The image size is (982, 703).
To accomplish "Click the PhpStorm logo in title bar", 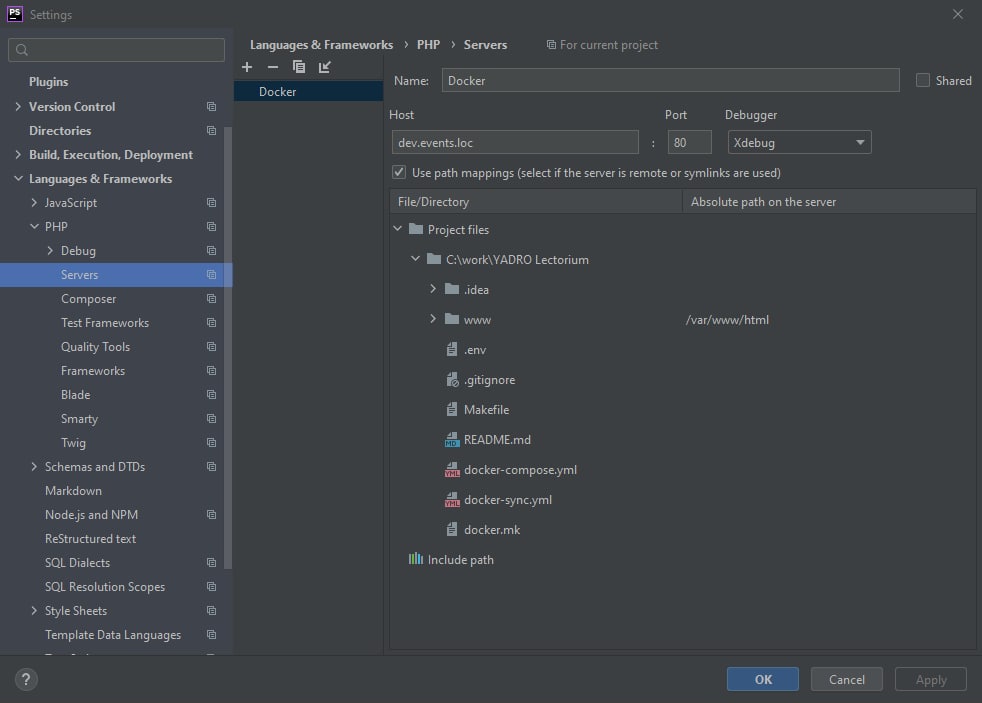I will pos(14,14).
